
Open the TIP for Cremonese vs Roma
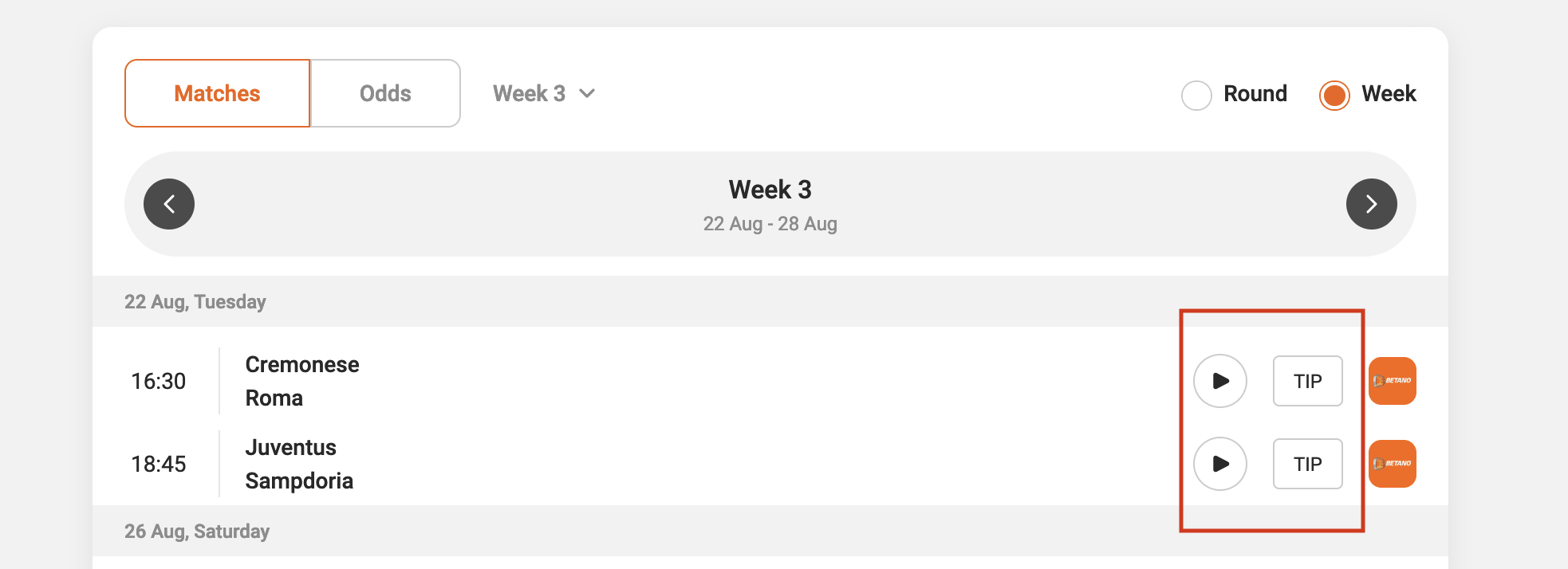click(1307, 381)
